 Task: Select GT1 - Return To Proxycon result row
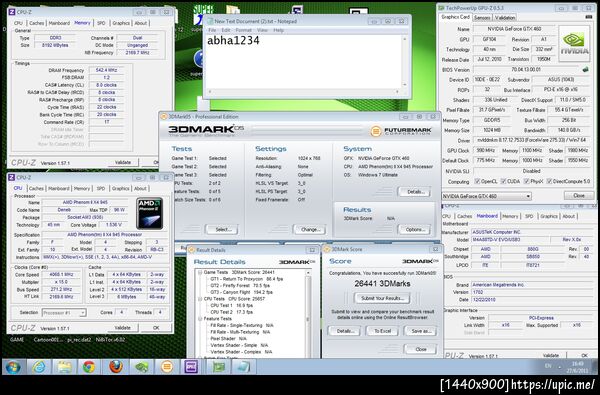point(247,279)
